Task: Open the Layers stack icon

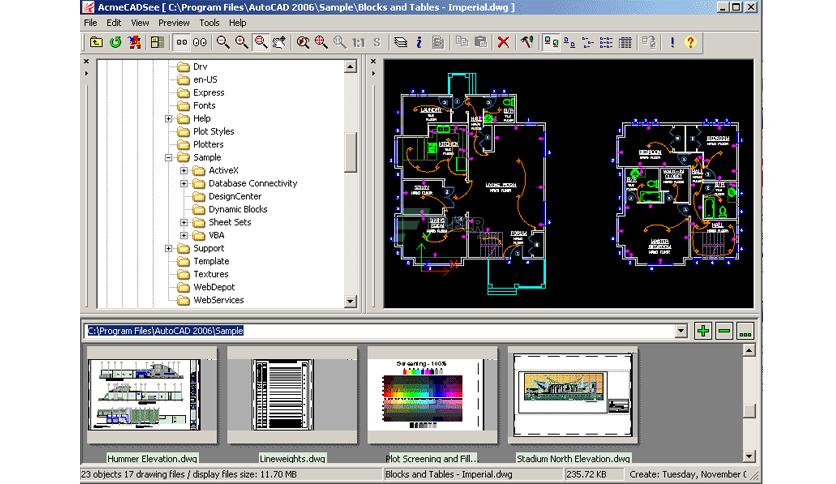Action: 400,42
